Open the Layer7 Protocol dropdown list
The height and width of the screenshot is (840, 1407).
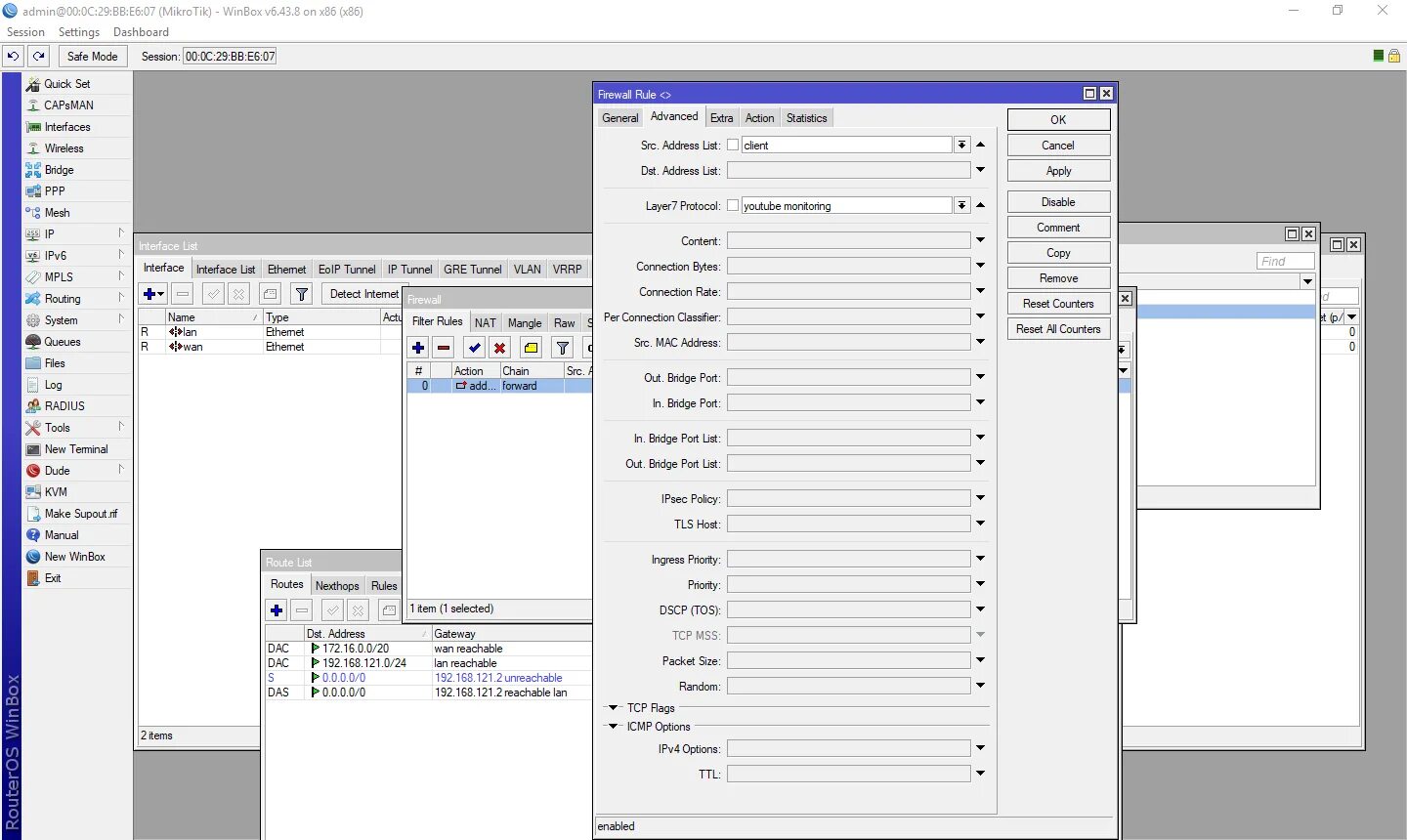(x=961, y=206)
